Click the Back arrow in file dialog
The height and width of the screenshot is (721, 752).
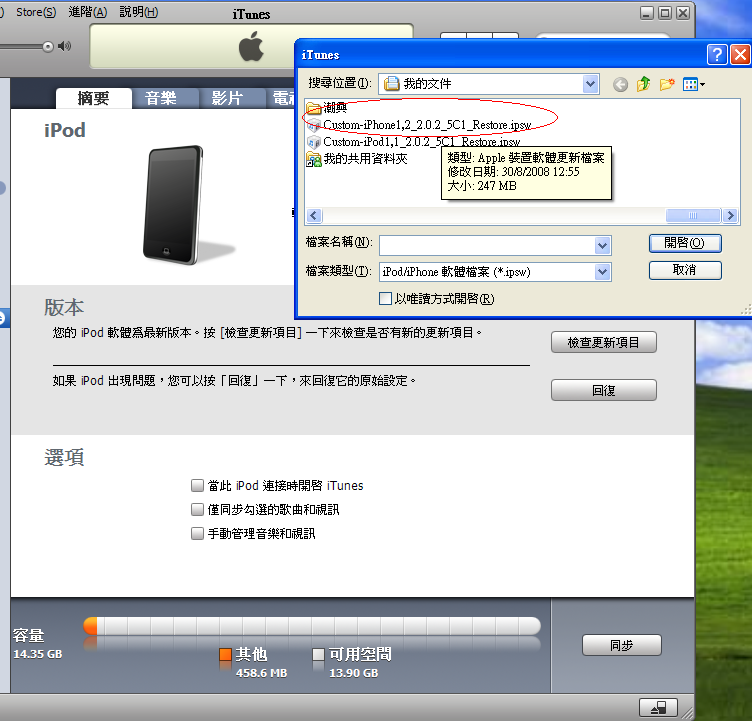(620, 85)
